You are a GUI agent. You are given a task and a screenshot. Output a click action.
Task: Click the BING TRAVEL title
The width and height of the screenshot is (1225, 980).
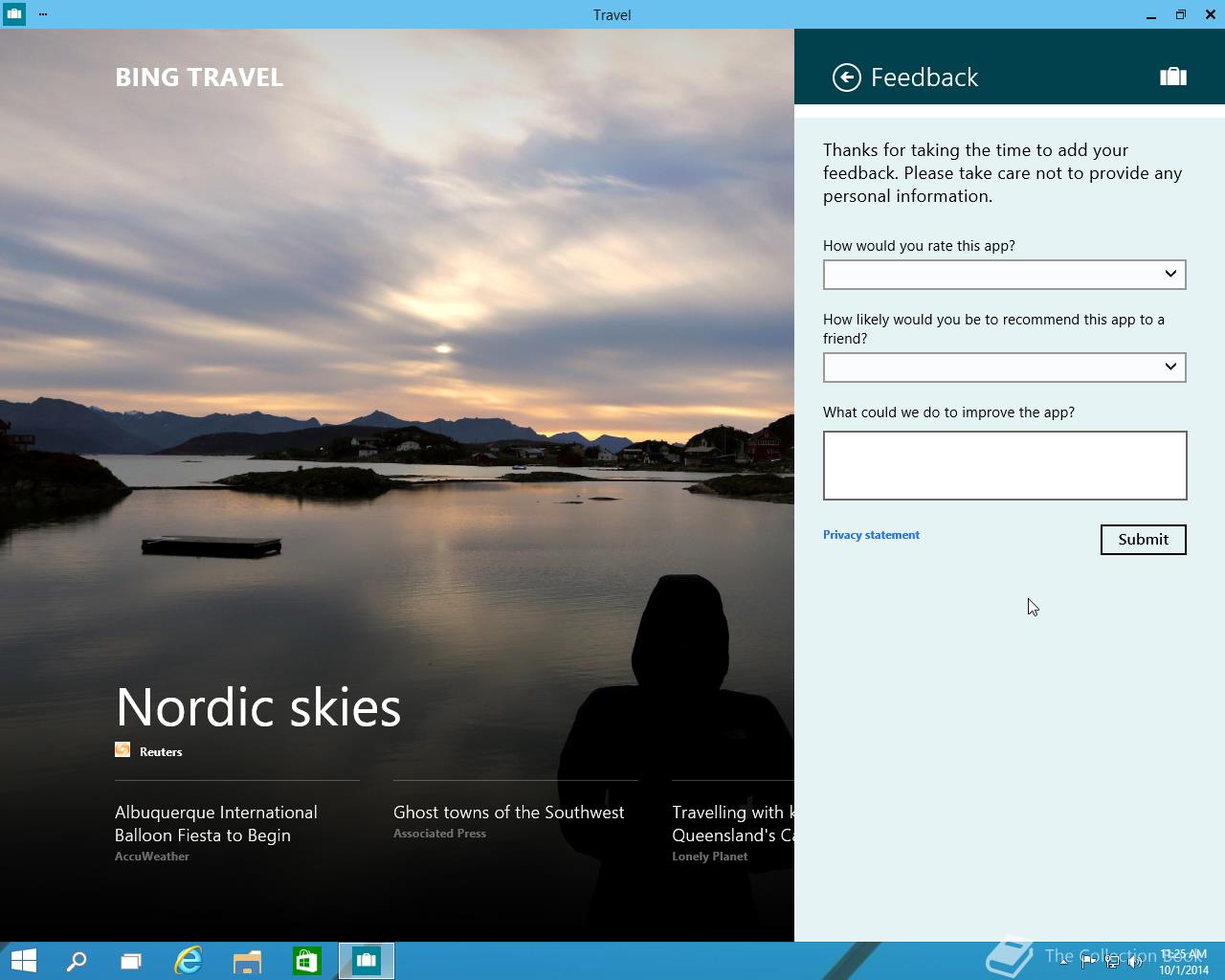tap(199, 78)
